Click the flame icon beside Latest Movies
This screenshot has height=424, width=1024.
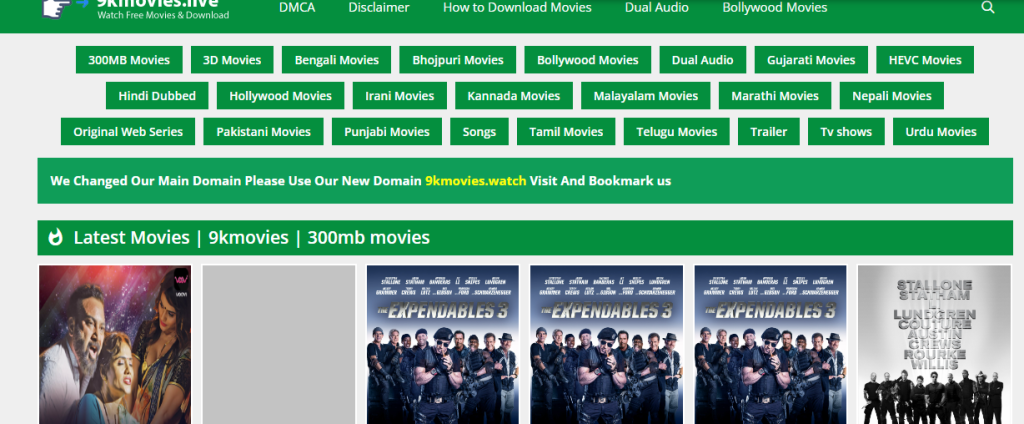point(56,236)
